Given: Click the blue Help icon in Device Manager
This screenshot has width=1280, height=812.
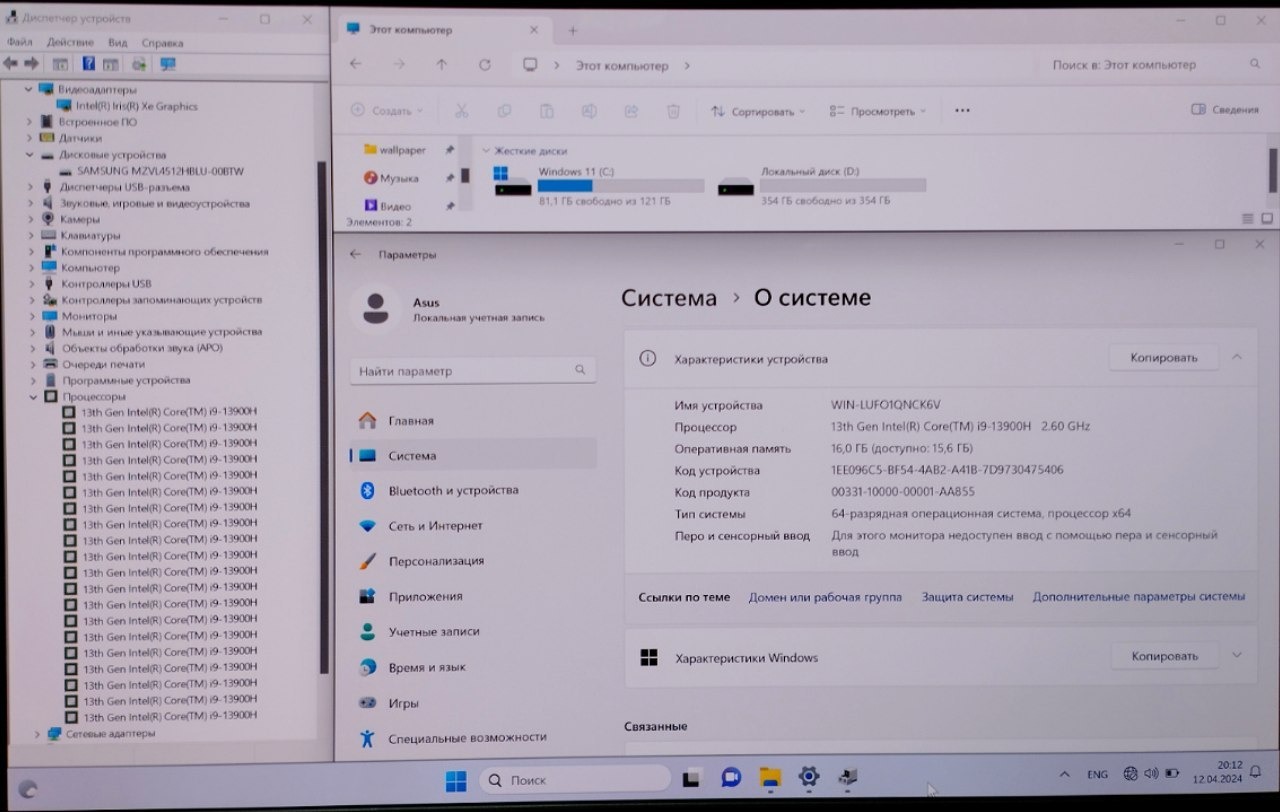Looking at the screenshot, I should 88,64.
